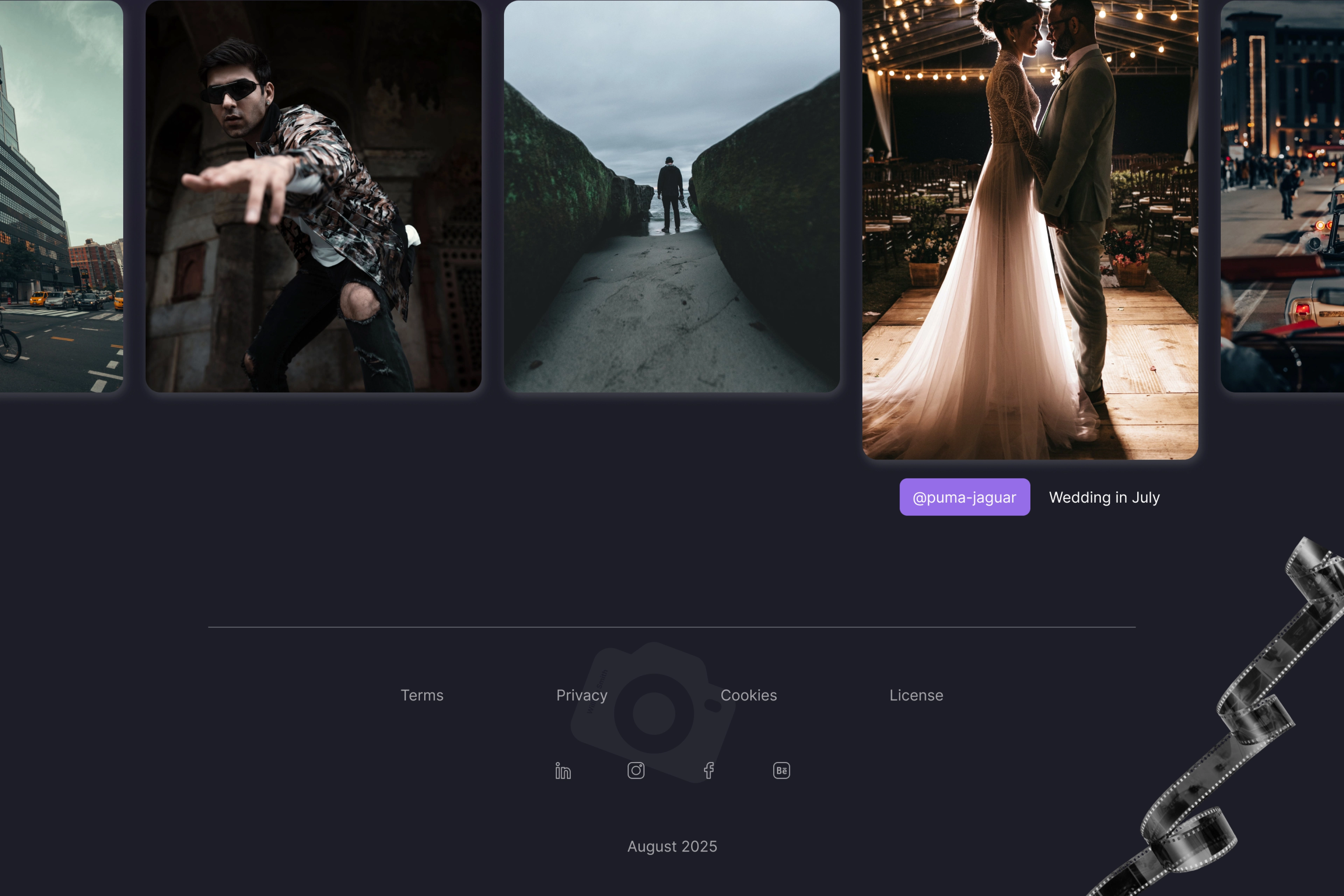This screenshot has width=1344, height=896.
Task: Open the Terms footer link
Action: pos(422,695)
